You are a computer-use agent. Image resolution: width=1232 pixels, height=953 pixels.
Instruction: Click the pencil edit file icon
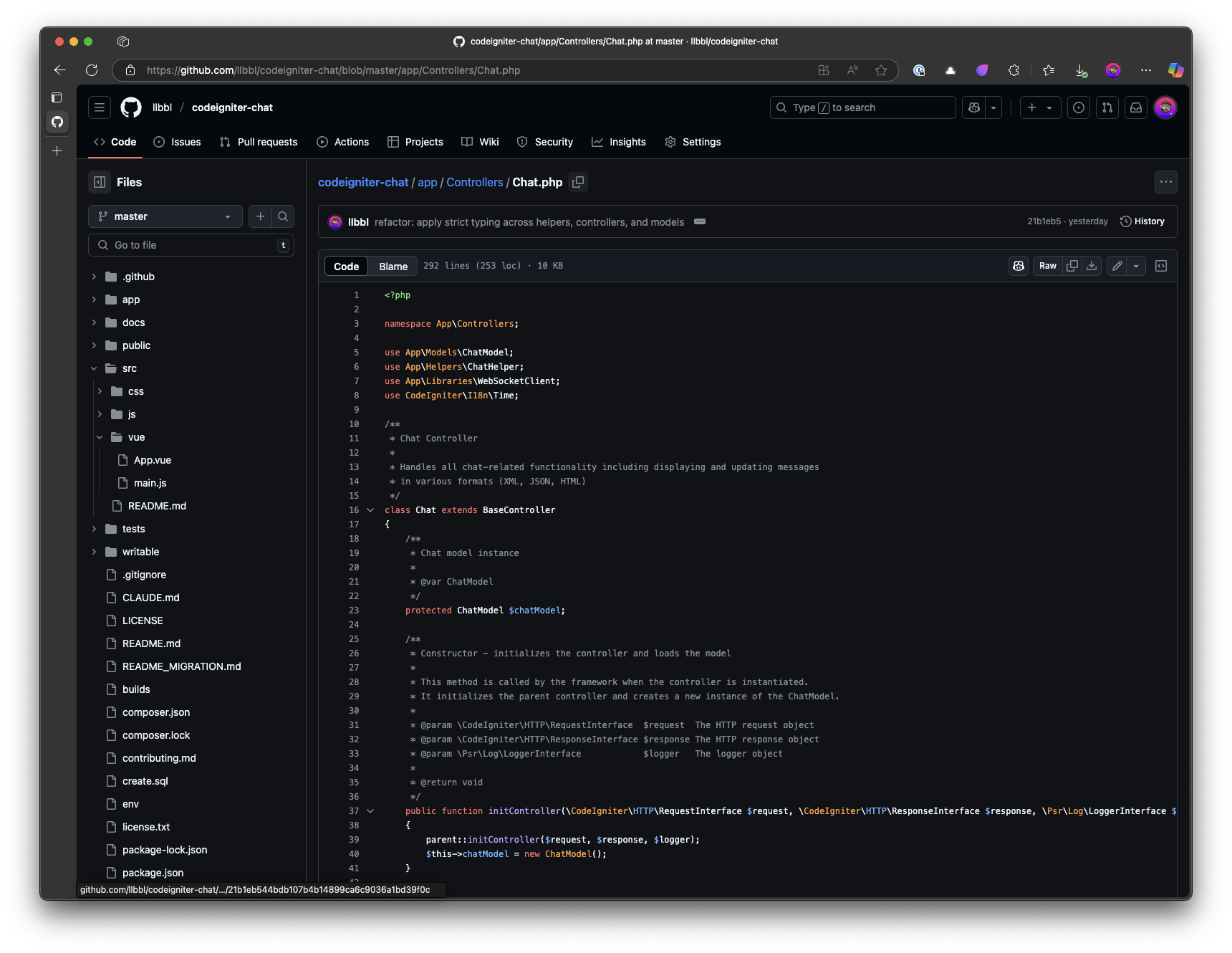click(x=1117, y=266)
